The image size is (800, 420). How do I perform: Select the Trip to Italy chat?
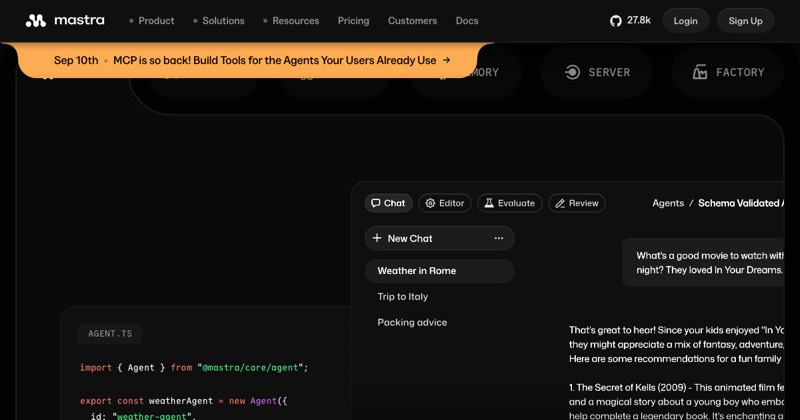pos(403,297)
